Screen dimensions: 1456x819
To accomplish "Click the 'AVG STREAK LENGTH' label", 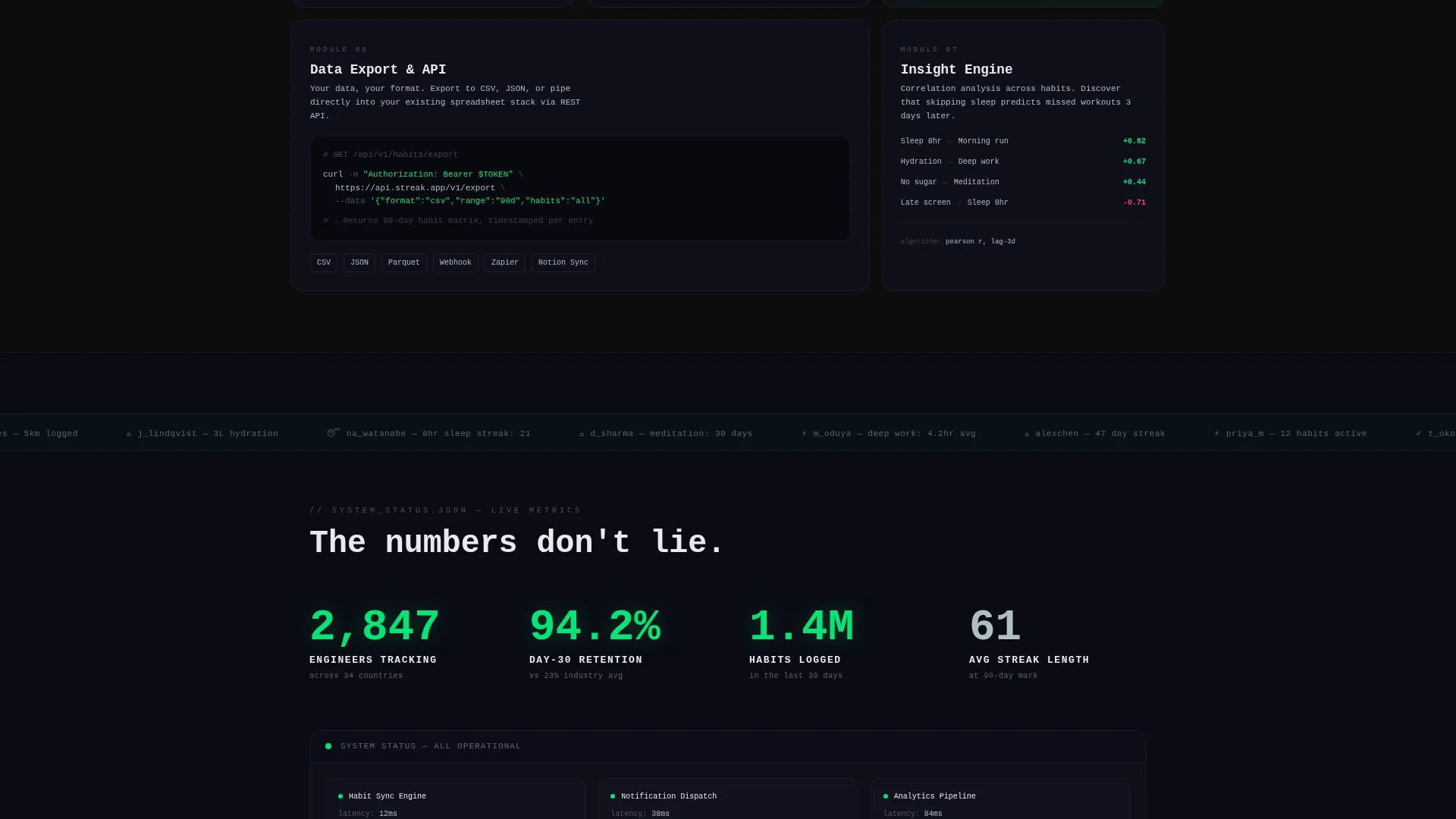I will pyautogui.click(x=1029, y=660).
